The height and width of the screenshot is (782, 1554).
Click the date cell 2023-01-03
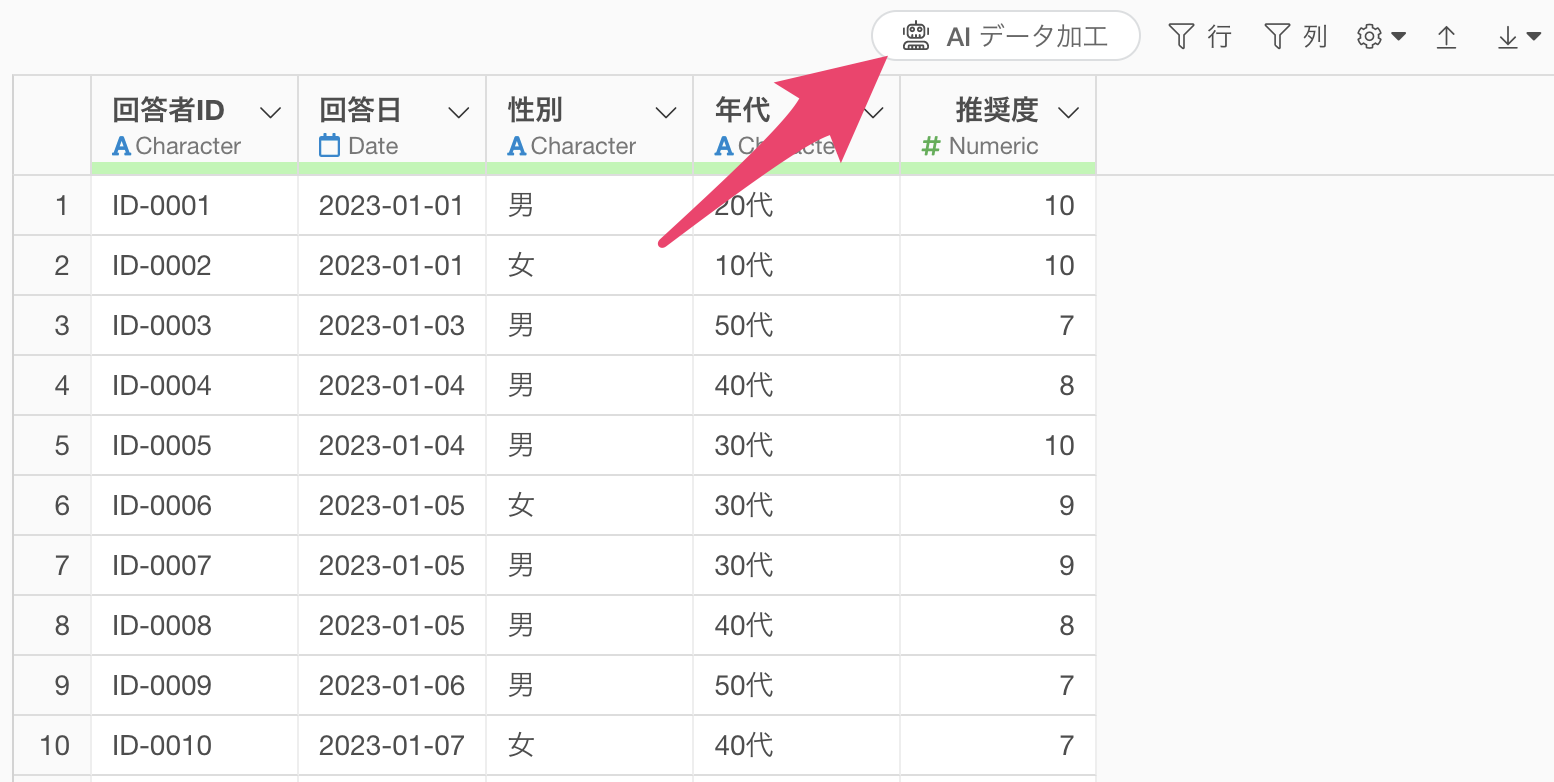pos(391,326)
